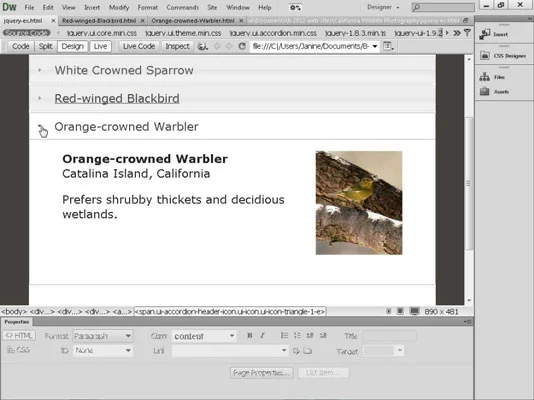Open live view options icon next to address
Image resolution: width=534 pixels, height=400 pixels.
[x=388, y=46]
